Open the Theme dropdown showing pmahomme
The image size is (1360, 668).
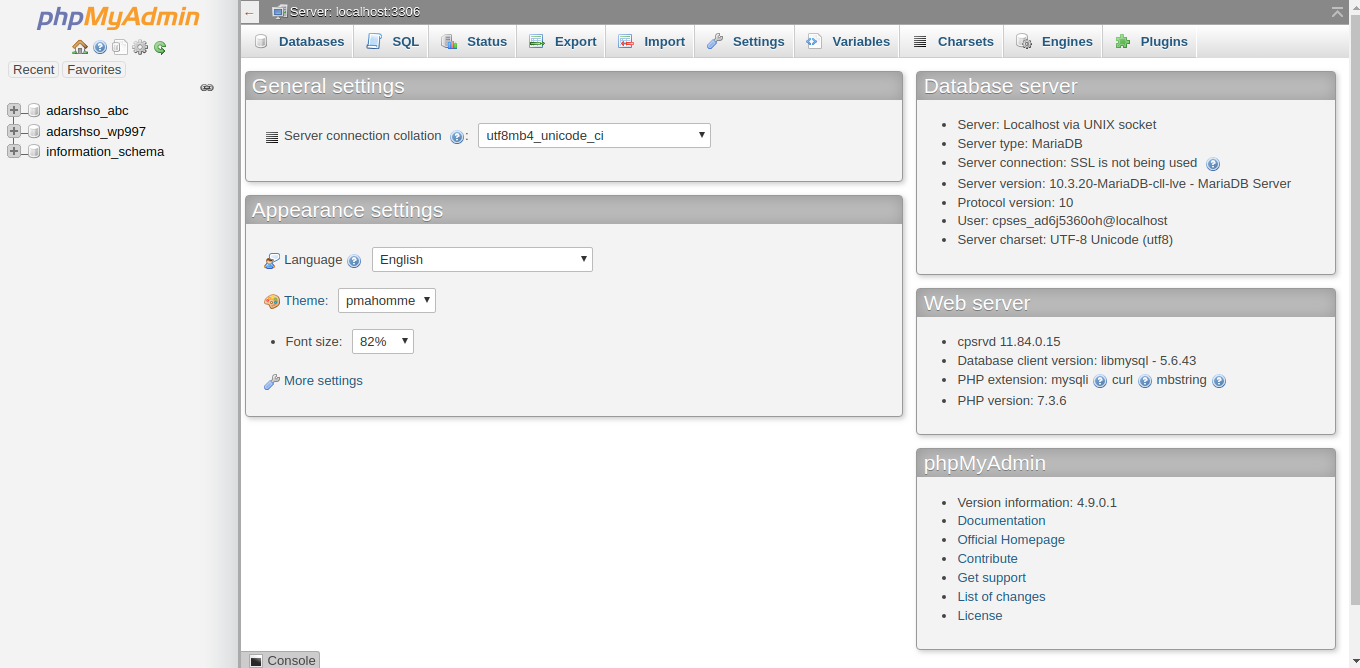tap(387, 300)
